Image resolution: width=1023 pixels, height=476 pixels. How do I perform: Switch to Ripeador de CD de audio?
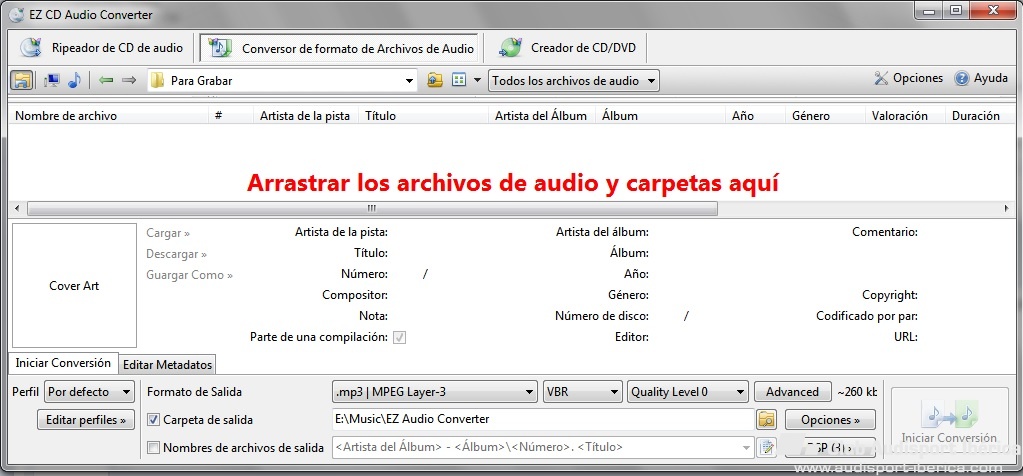coord(101,48)
